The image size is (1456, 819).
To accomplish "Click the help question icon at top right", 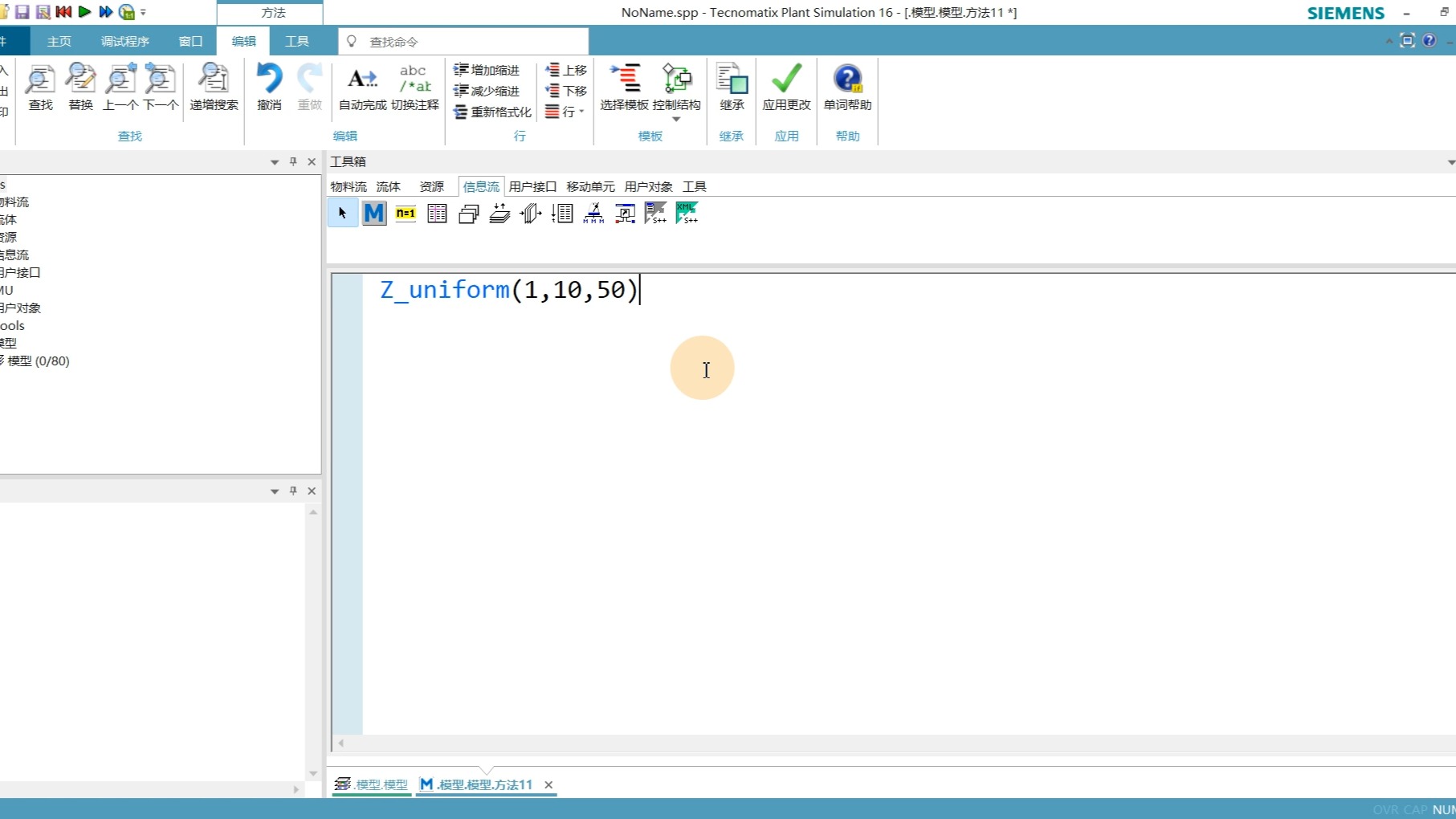I will (x=1429, y=40).
